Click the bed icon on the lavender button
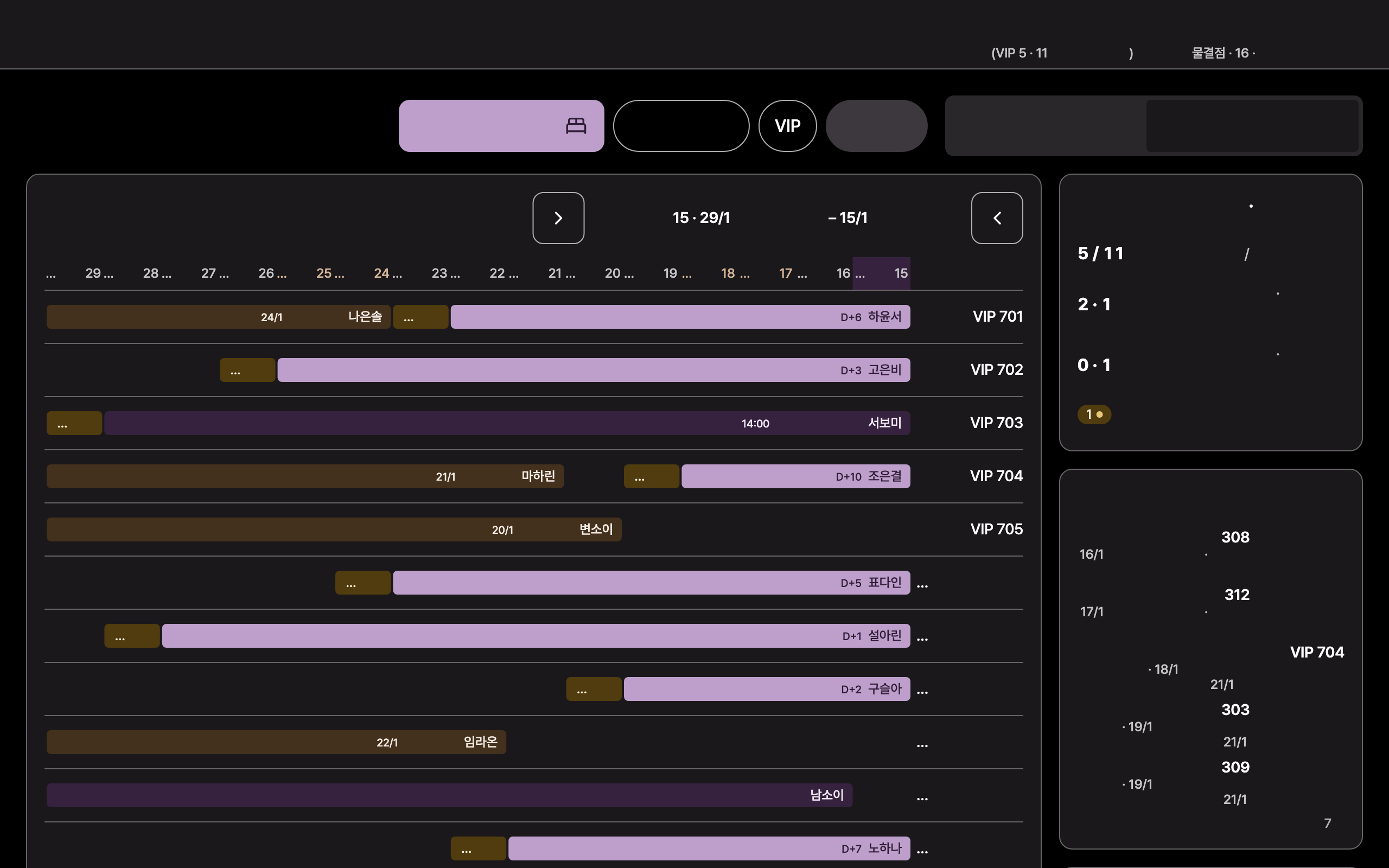The image size is (1389, 868). point(576,126)
